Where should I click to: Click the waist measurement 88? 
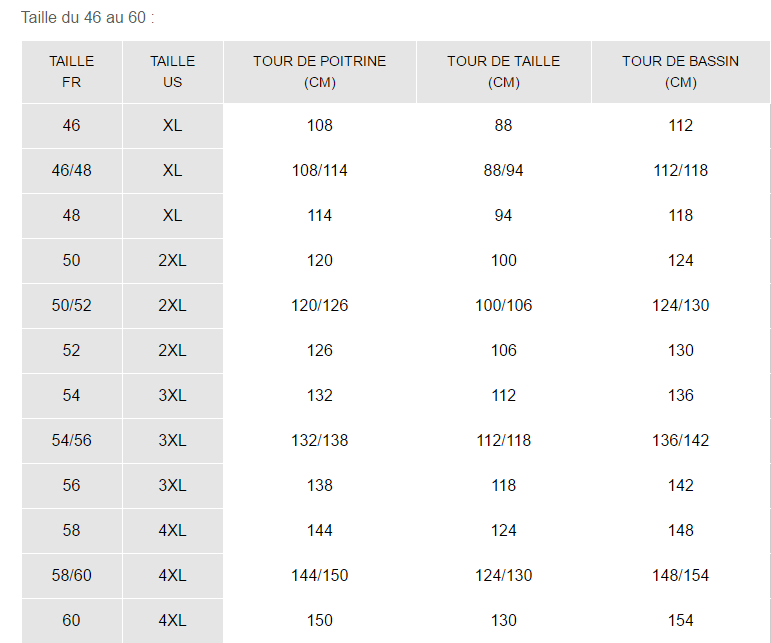point(503,125)
